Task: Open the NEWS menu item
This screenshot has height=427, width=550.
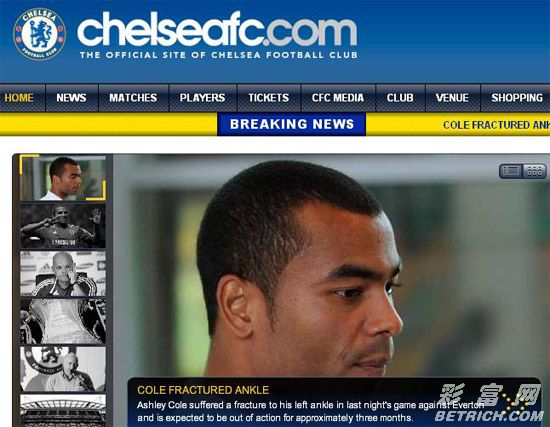Action: point(71,98)
